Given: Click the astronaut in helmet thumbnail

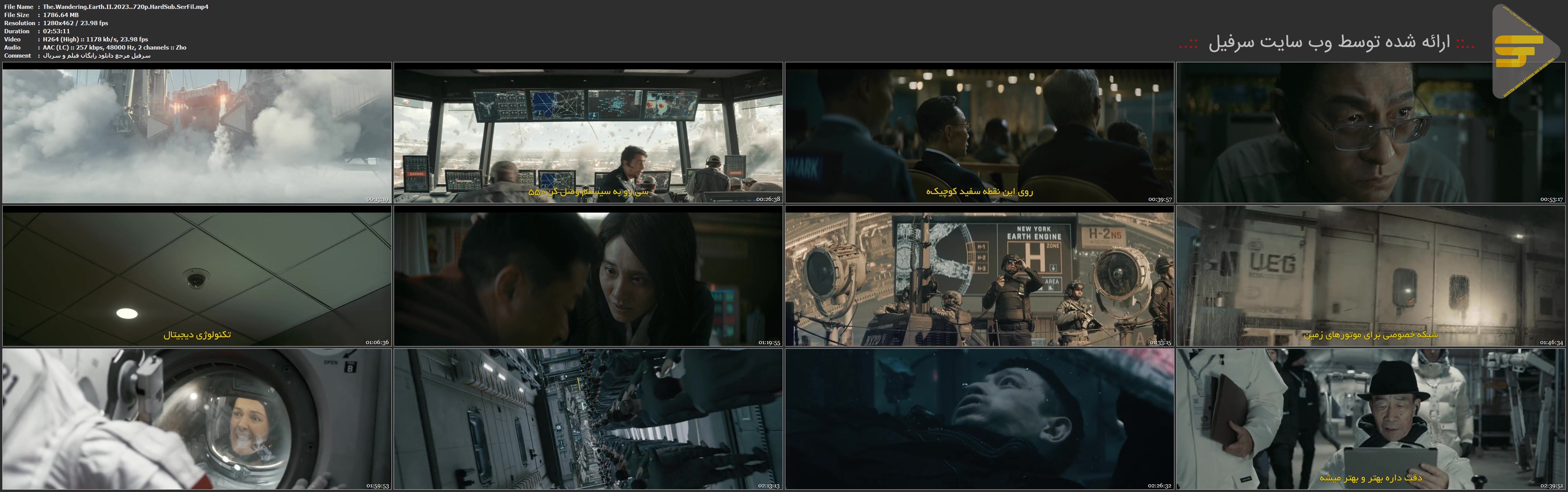Looking at the screenshot, I should click(196, 420).
